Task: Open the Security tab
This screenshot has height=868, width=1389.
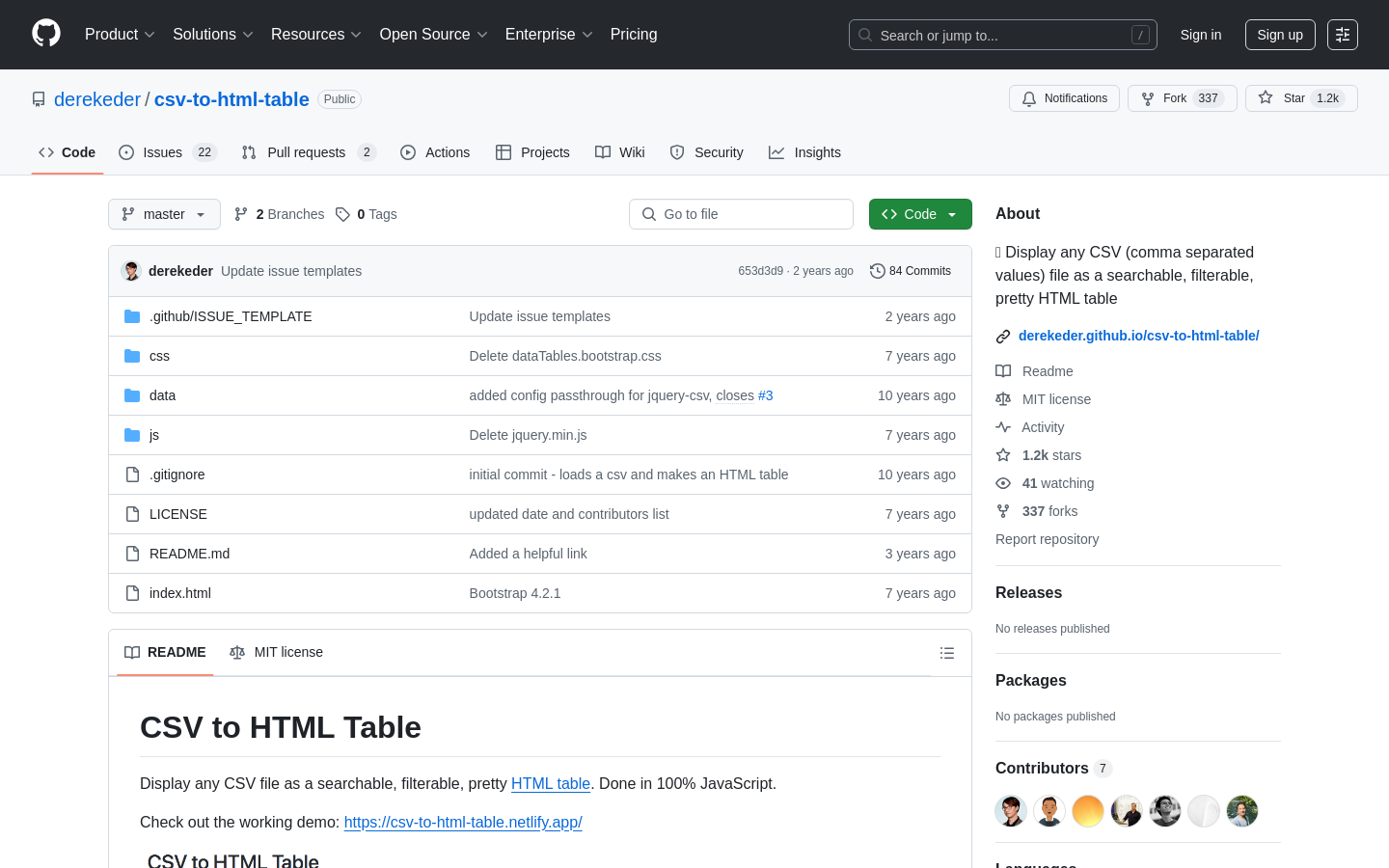Action: (707, 152)
